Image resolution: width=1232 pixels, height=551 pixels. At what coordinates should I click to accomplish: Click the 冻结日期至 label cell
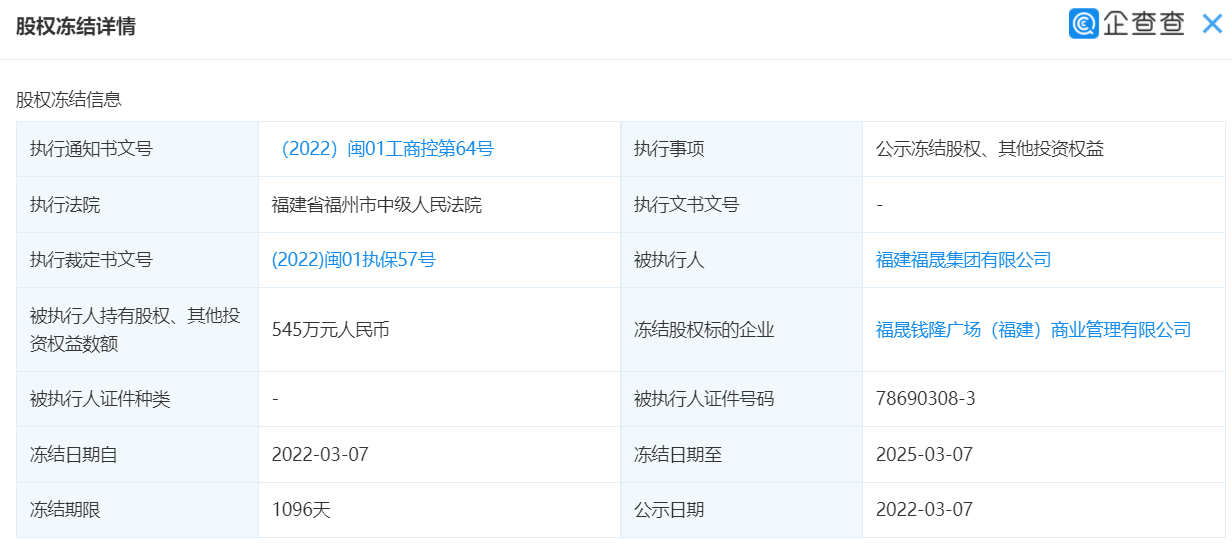pyautogui.click(x=742, y=454)
